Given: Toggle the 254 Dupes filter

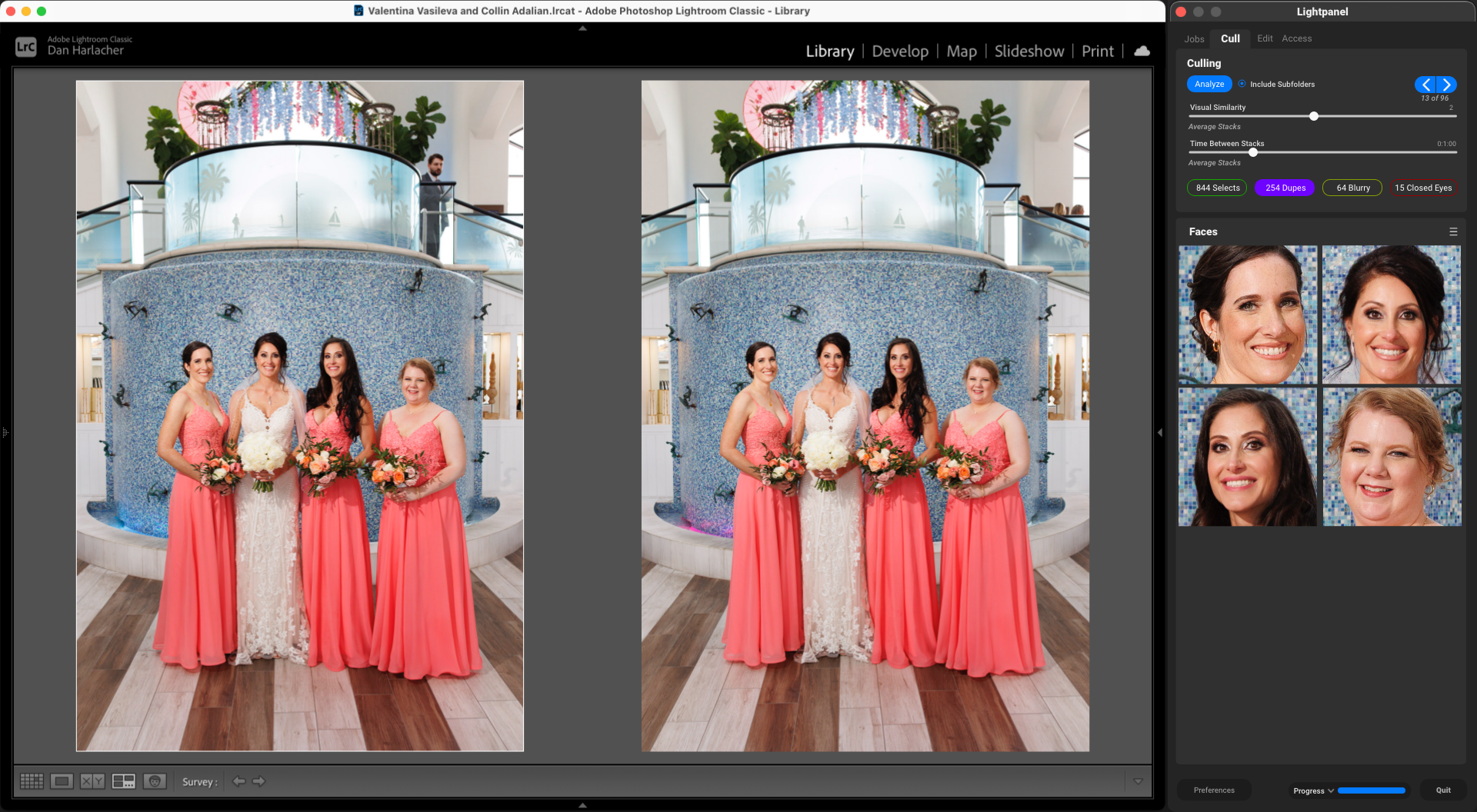Looking at the screenshot, I should pyautogui.click(x=1285, y=188).
